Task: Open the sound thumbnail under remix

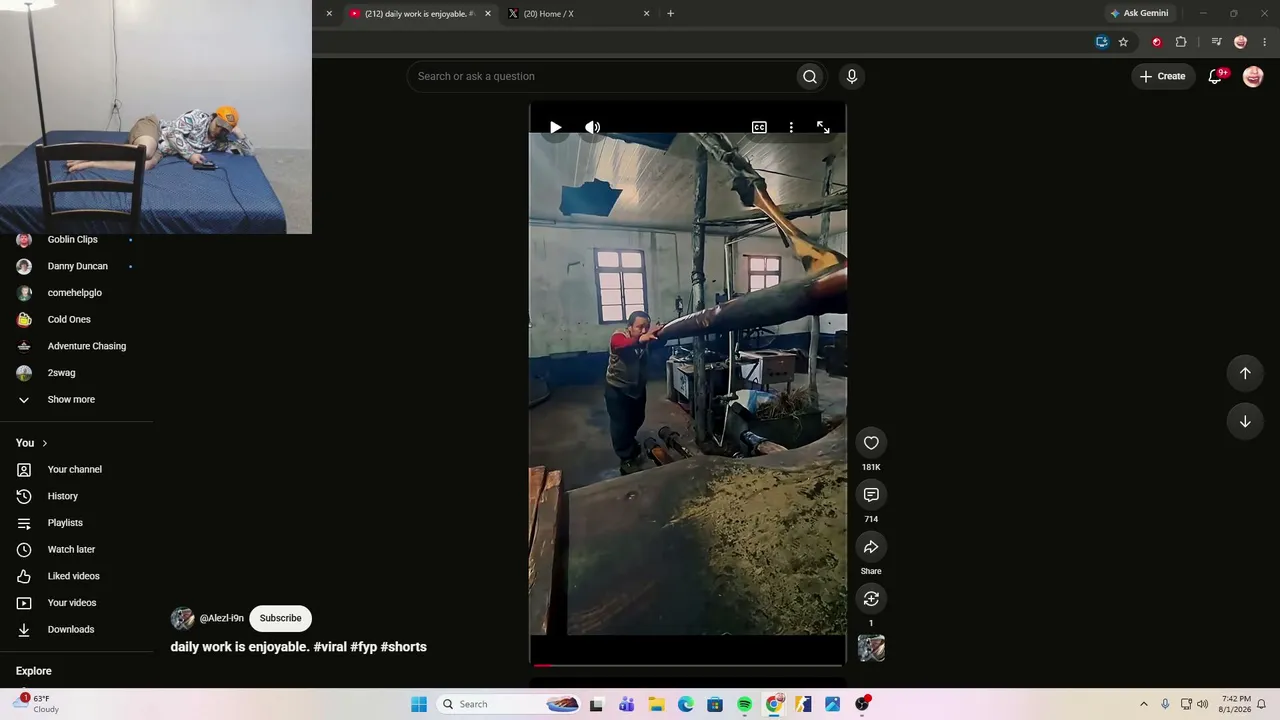Action: (871, 648)
